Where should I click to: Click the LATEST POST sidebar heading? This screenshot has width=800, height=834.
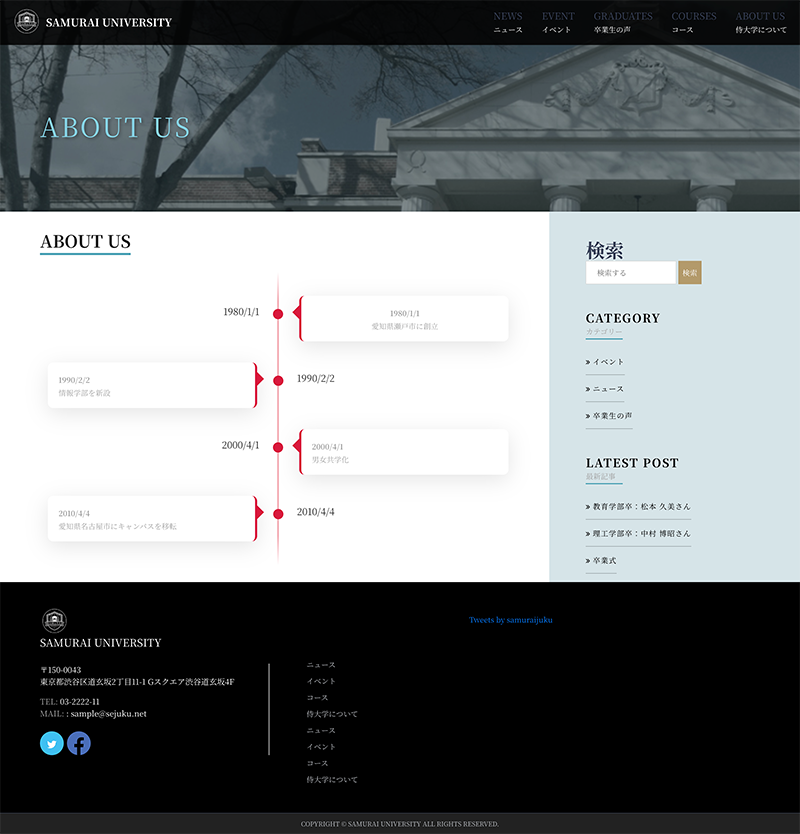(x=632, y=463)
